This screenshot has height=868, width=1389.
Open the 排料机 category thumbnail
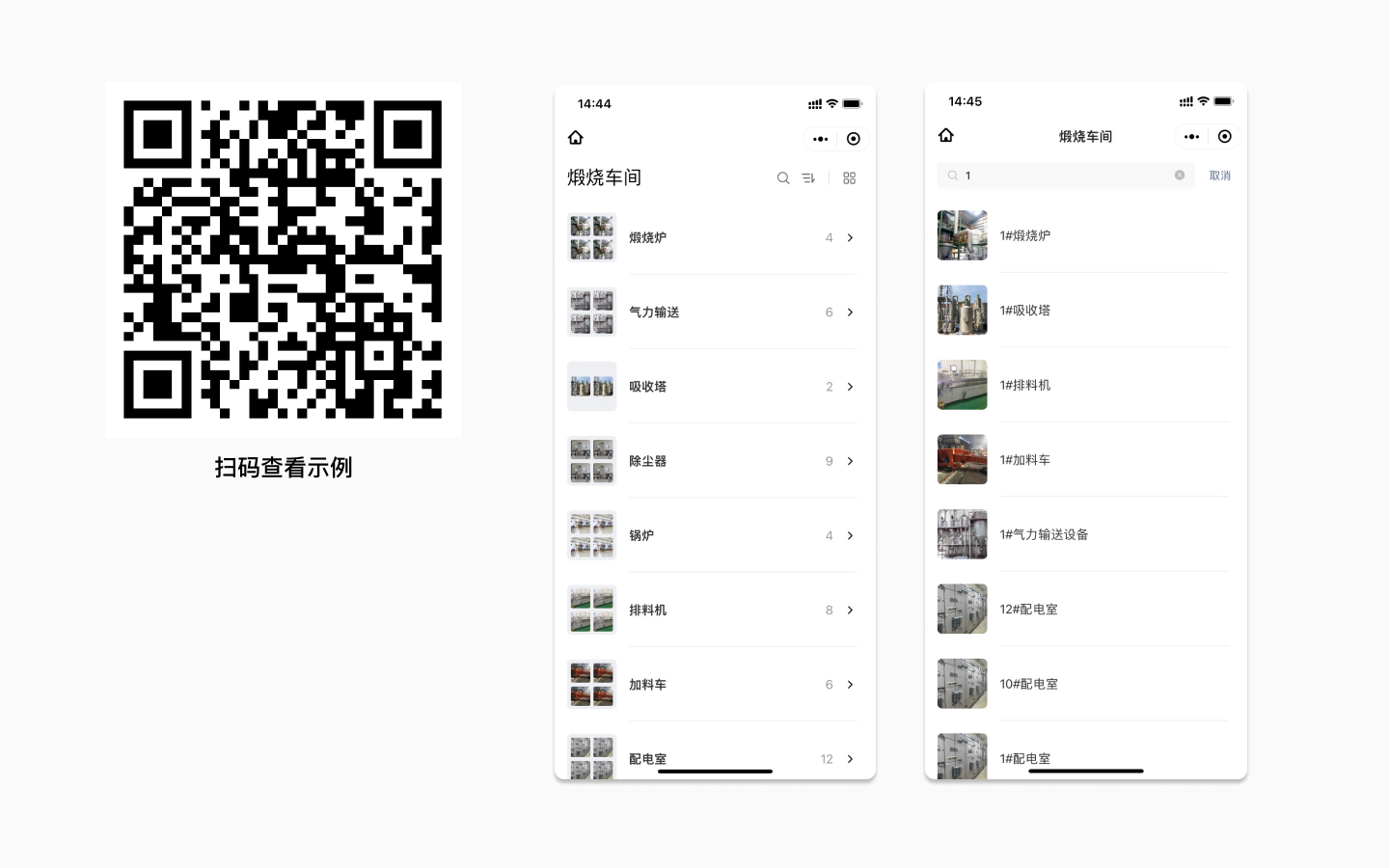coord(591,610)
